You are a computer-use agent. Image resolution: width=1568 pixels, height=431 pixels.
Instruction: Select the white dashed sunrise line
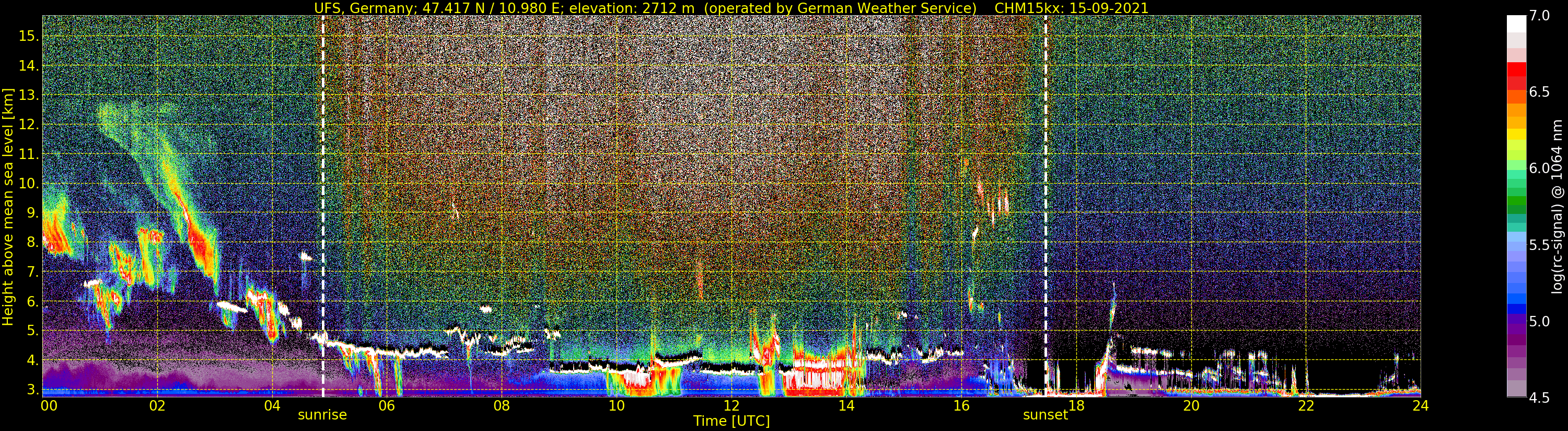[x=322, y=206]
